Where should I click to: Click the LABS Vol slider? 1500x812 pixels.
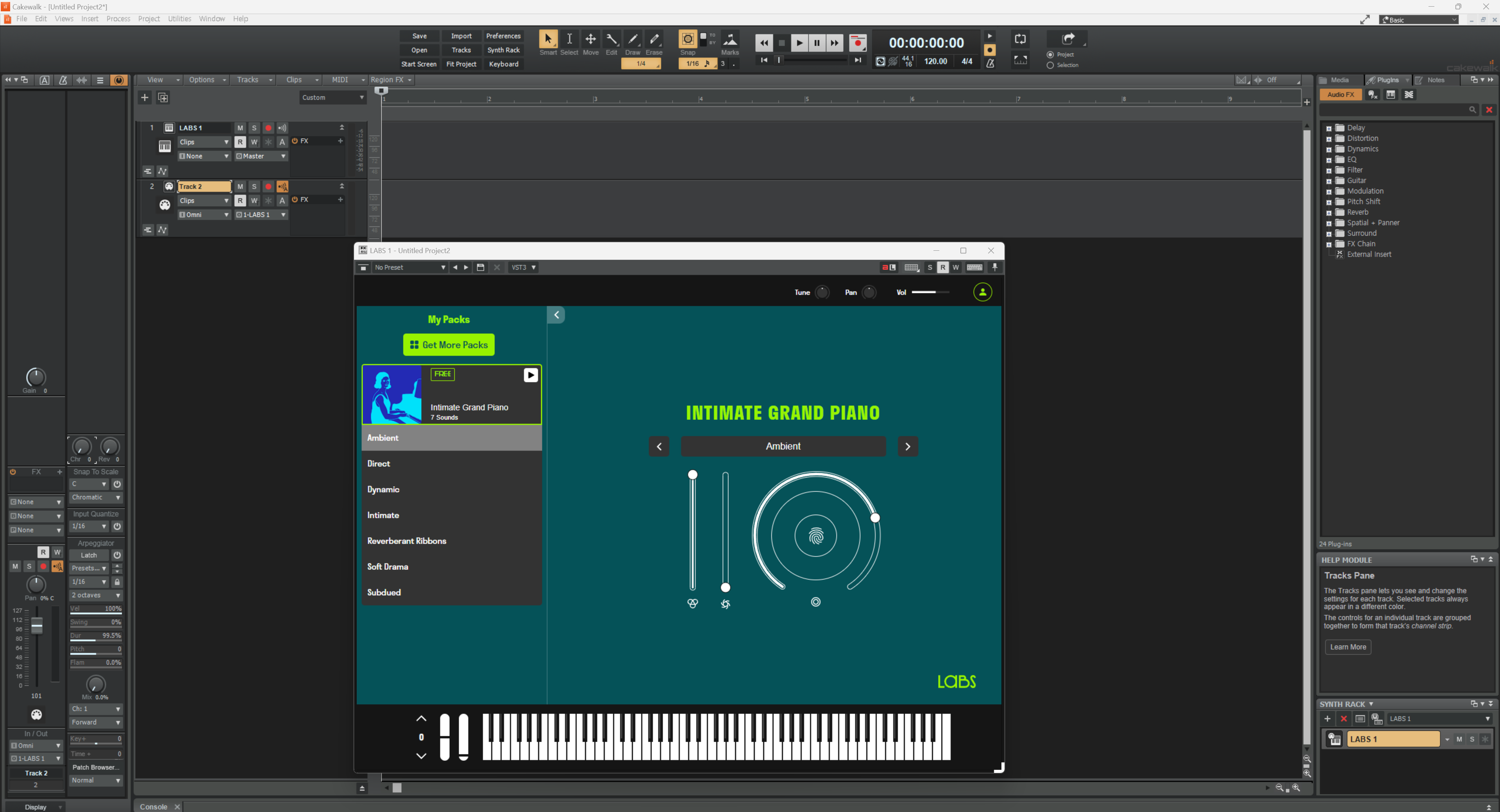[x=930, y=292]
